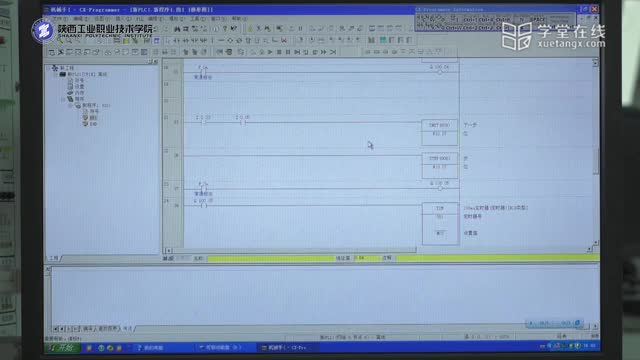640x360 pixels.
Task: Click the find binoculars toolbar icon
Action: pos(177,29)
